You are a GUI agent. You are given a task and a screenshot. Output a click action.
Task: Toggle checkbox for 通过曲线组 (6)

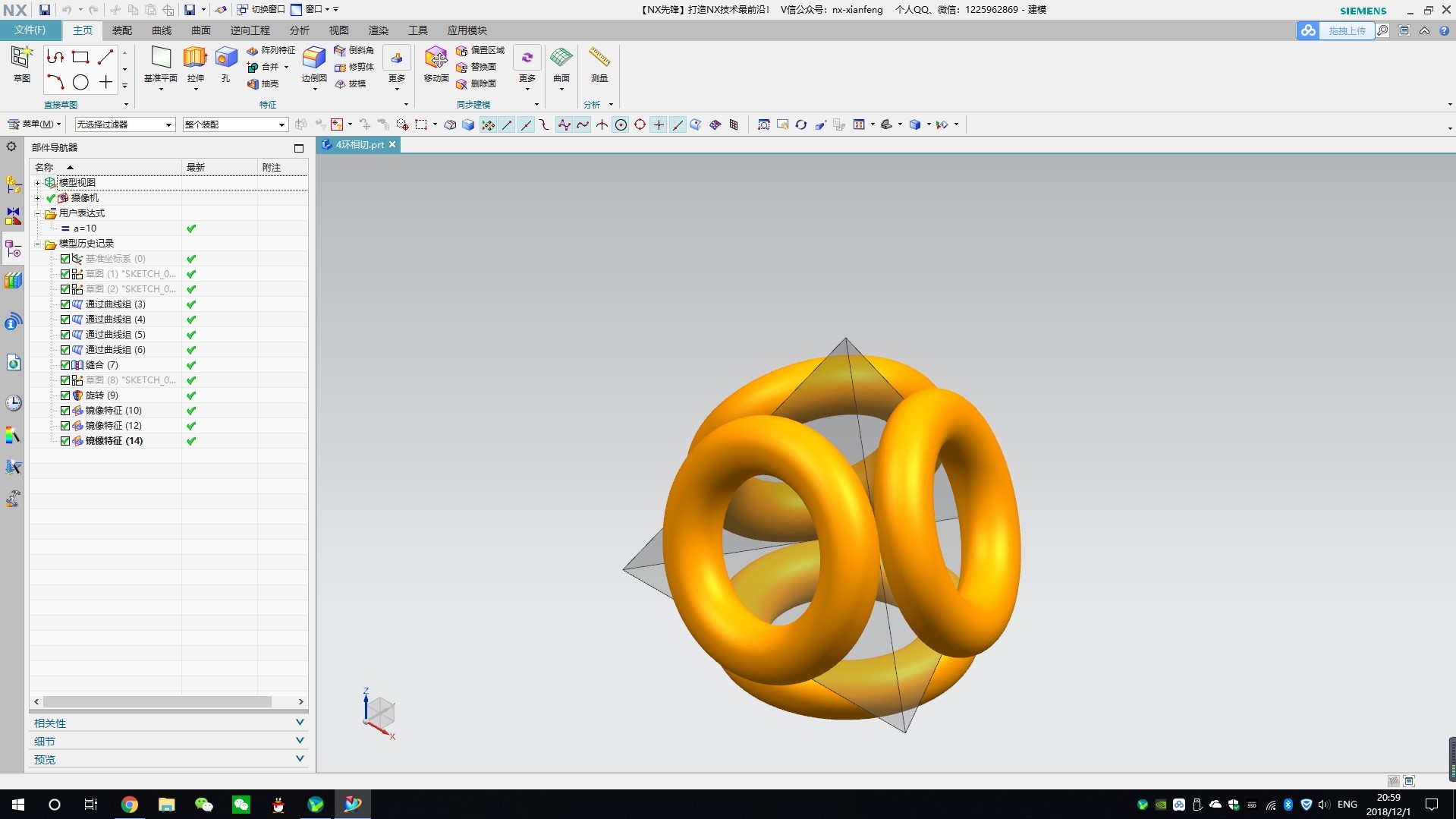click(65, 350)
